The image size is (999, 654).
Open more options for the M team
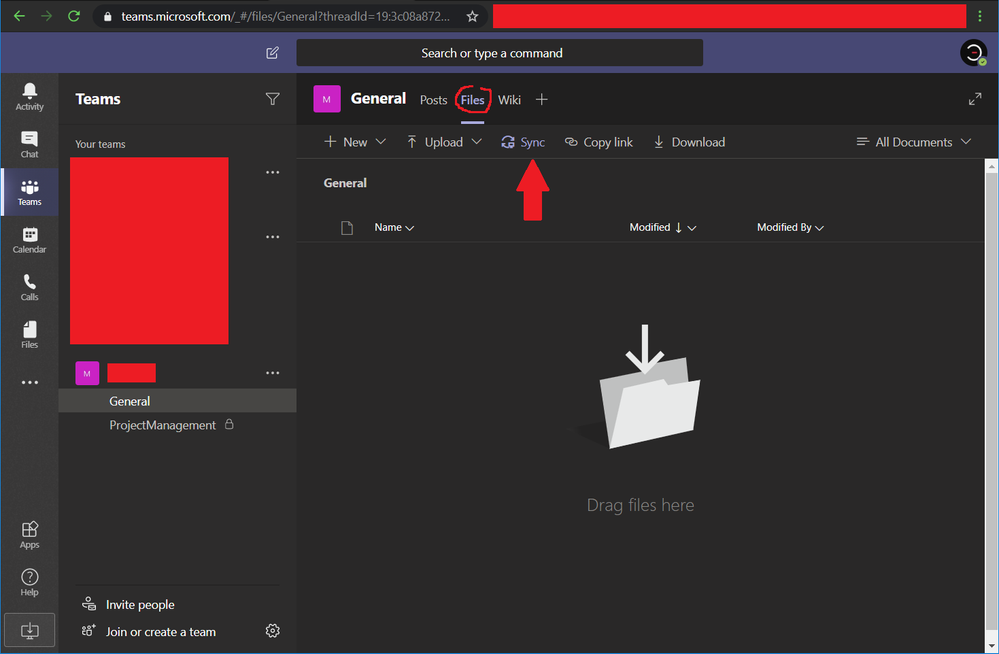[272, 373]
